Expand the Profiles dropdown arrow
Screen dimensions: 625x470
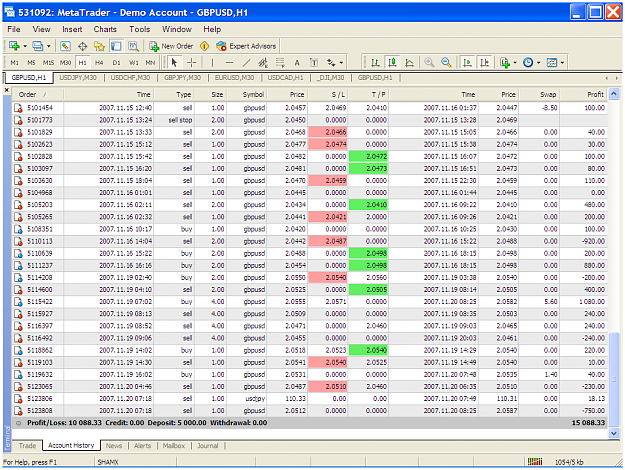[48, 46]
